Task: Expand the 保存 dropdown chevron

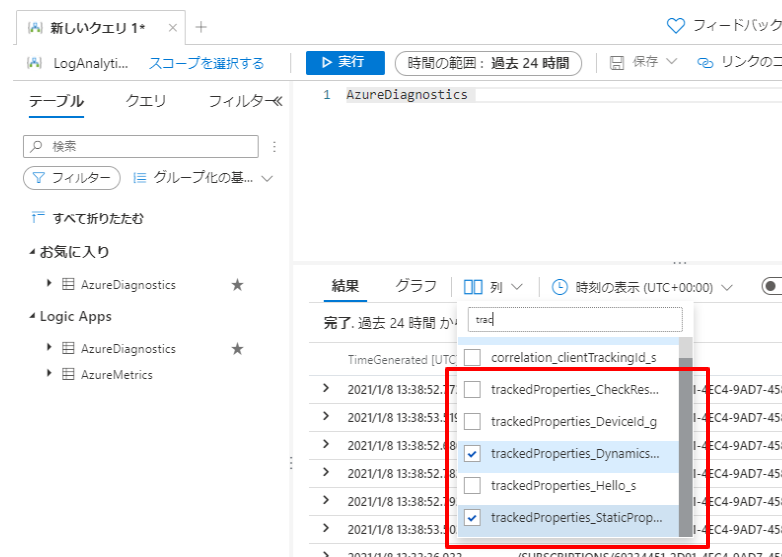Action: [672, 61]
